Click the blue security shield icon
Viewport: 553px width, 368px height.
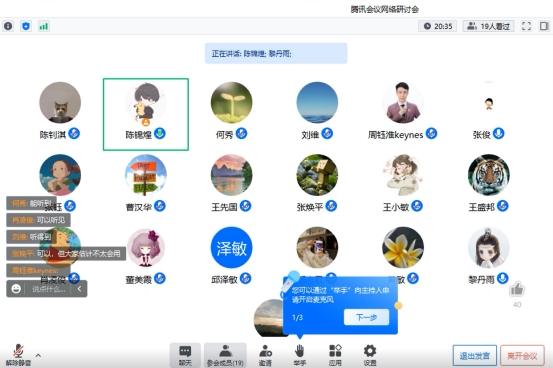tap(26, 26)
